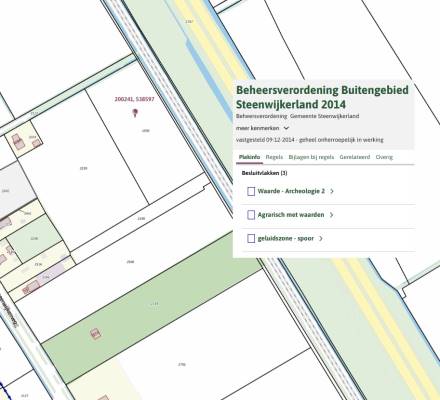Image resolution: width=440 pixels, height=400 pixels.
Task: Click the 'Gemeente Steenwijkerland' text
Action: click(324, 116)
